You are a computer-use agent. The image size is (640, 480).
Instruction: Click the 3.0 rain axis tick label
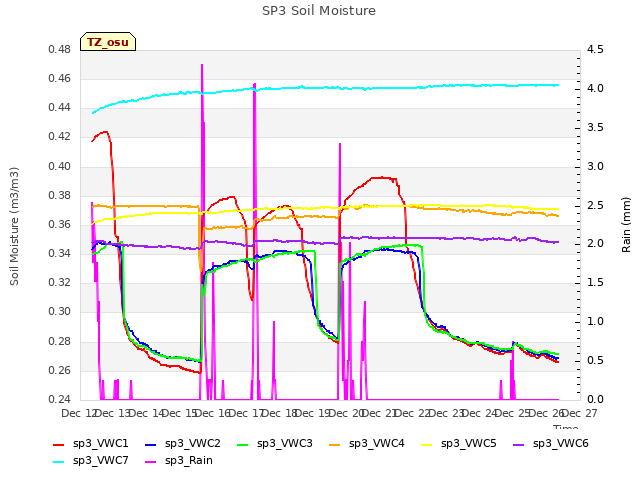pos(595,167)
